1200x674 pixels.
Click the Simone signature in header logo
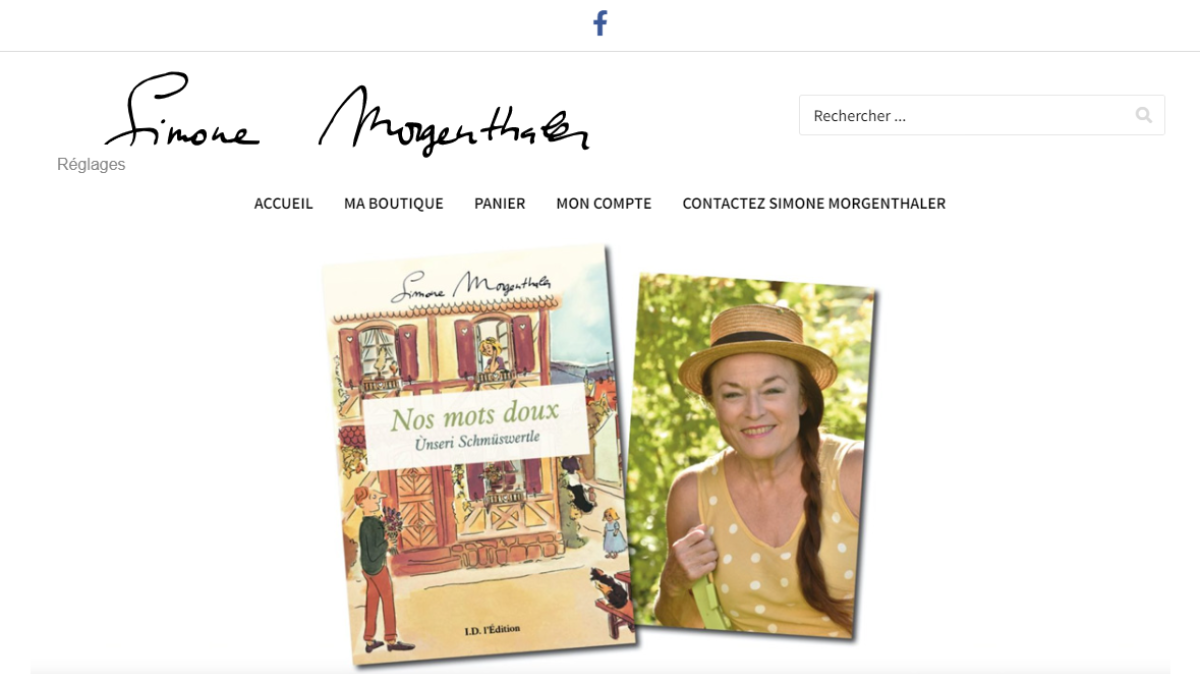pyautogui.click(x=182, y=111)
